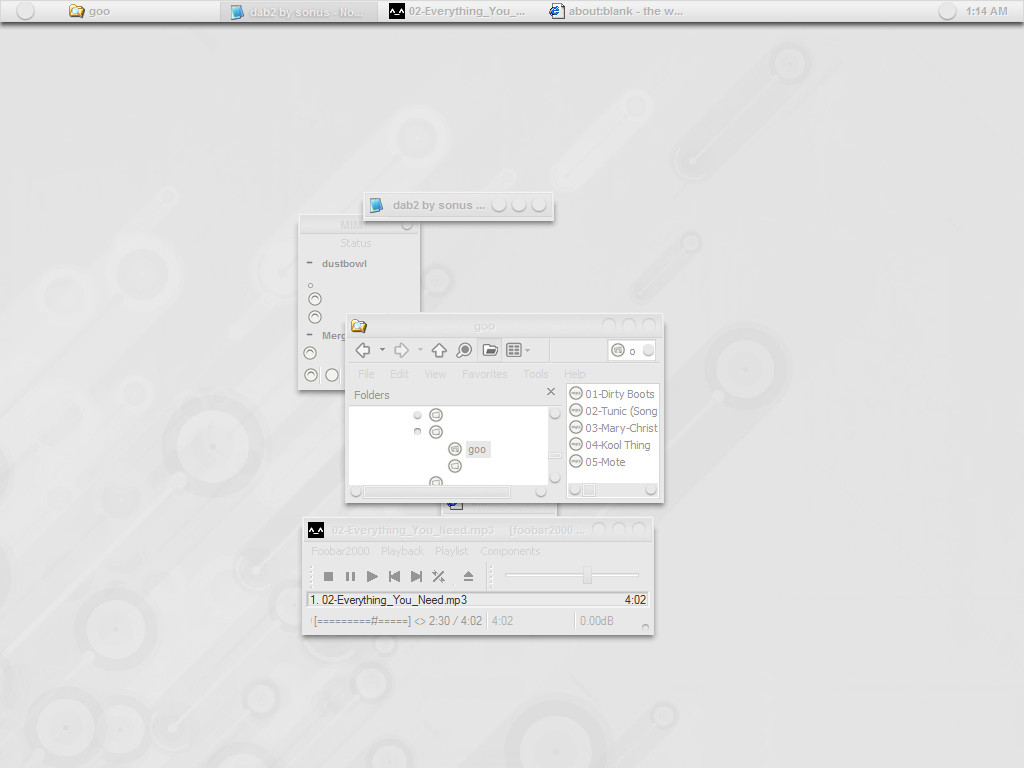Select the 01-Dirty Boots file
The image size is (1024, 768).
620,394
